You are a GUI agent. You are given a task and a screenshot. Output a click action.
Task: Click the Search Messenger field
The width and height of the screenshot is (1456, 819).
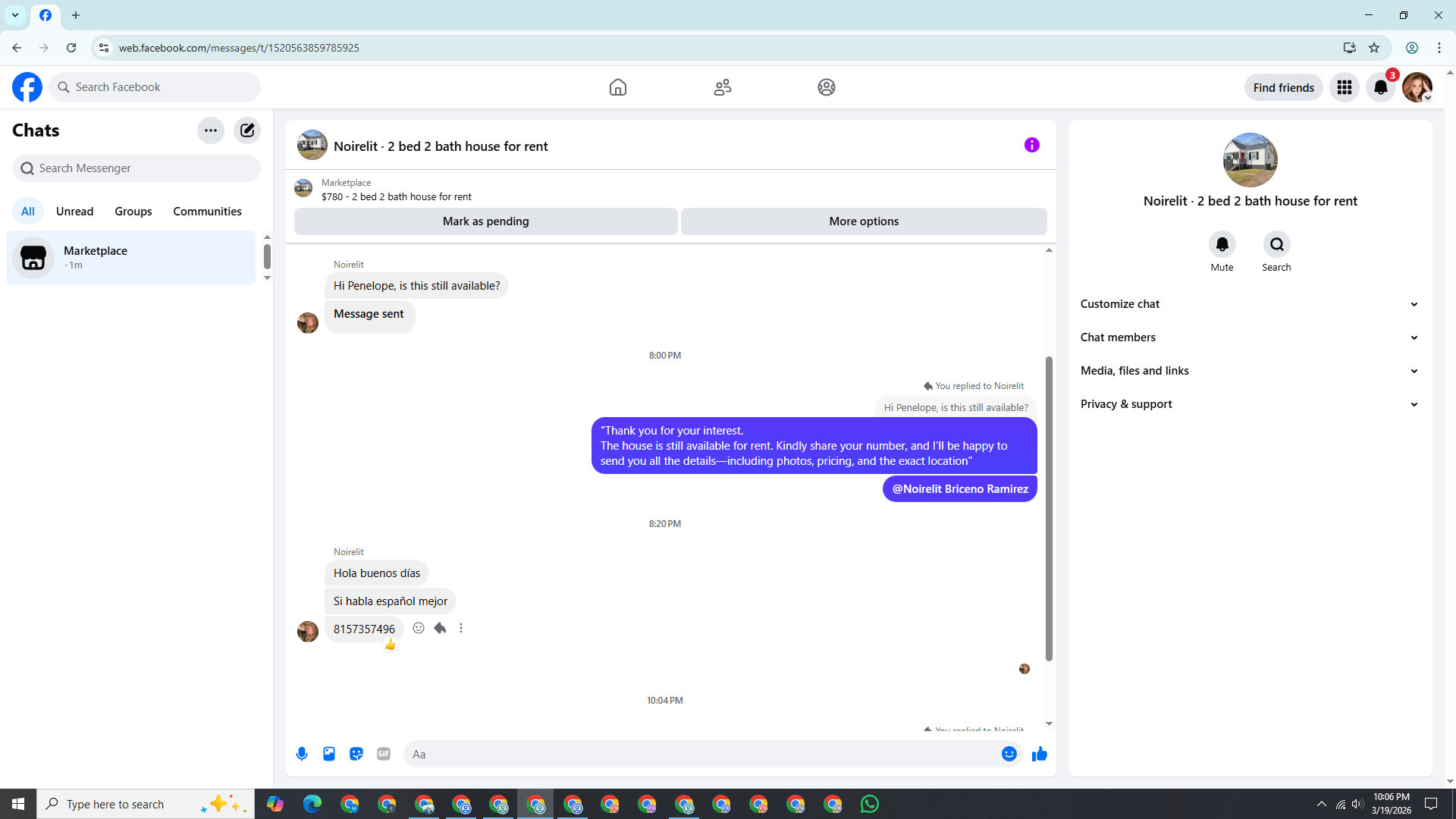pyautogui.click(x=136, y=168)
